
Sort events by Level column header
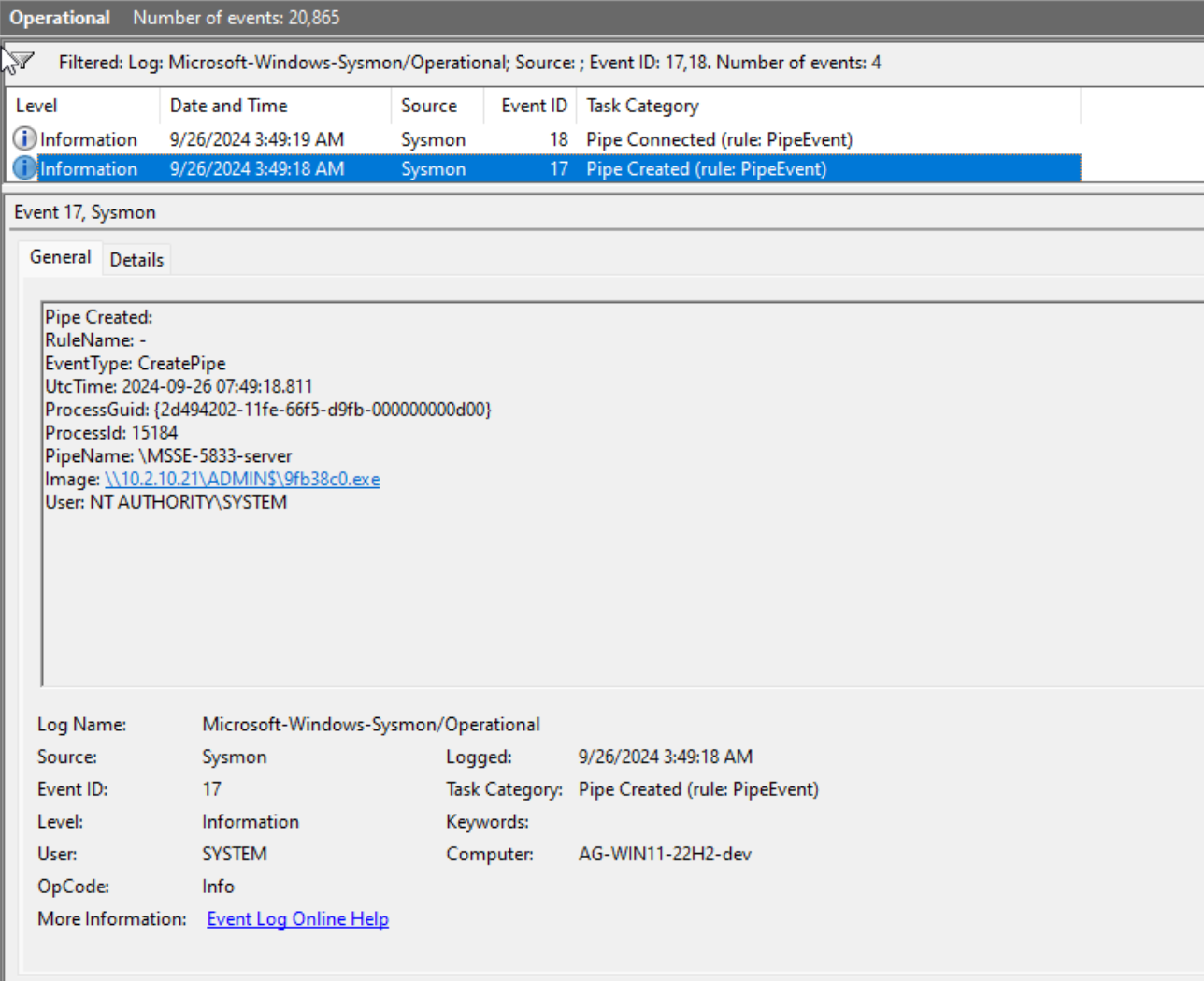(37, 106)
